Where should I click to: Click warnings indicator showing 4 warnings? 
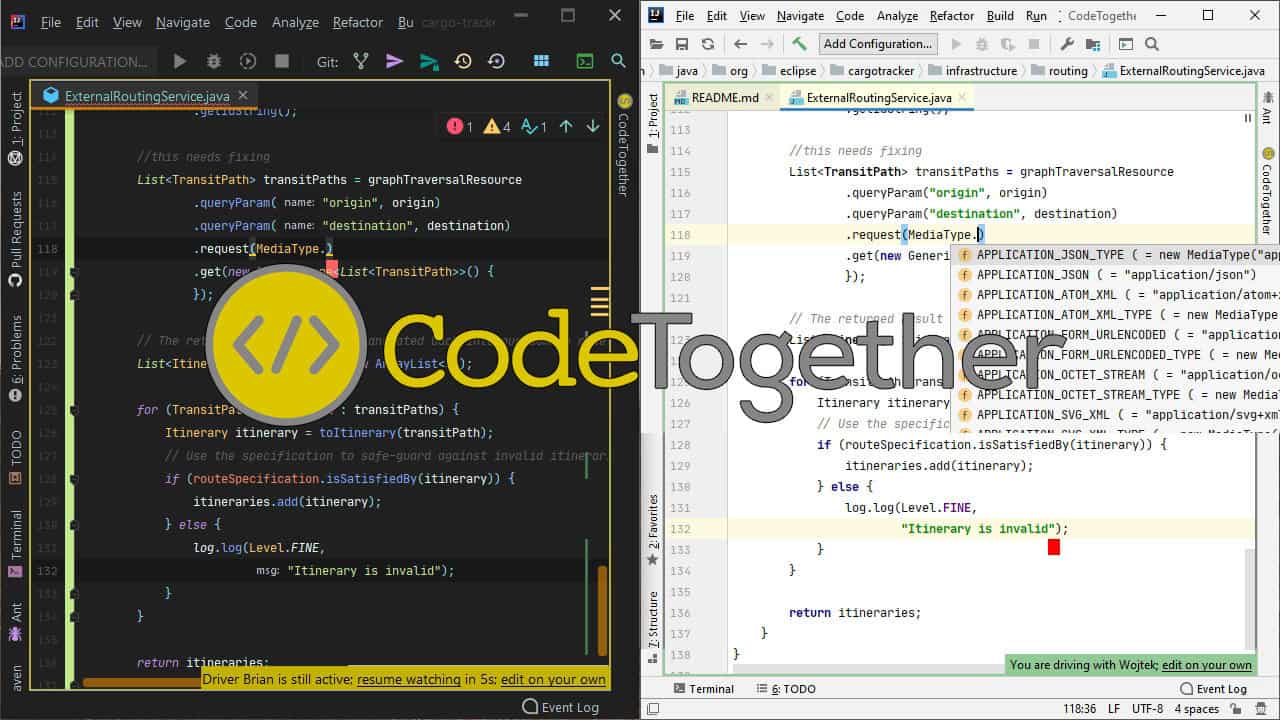[497, 126]
